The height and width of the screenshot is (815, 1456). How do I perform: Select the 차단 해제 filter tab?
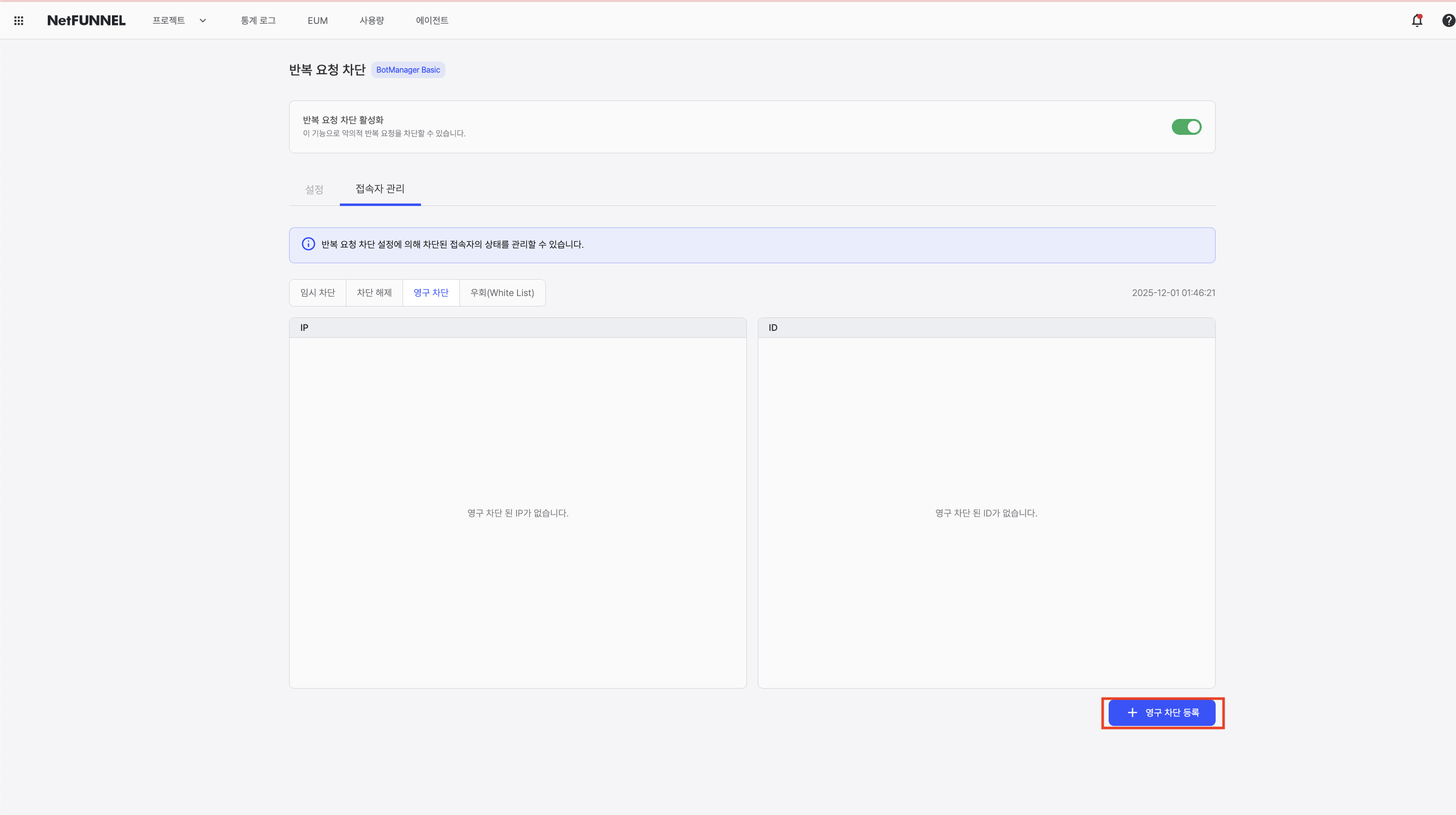tap(374, 293)
